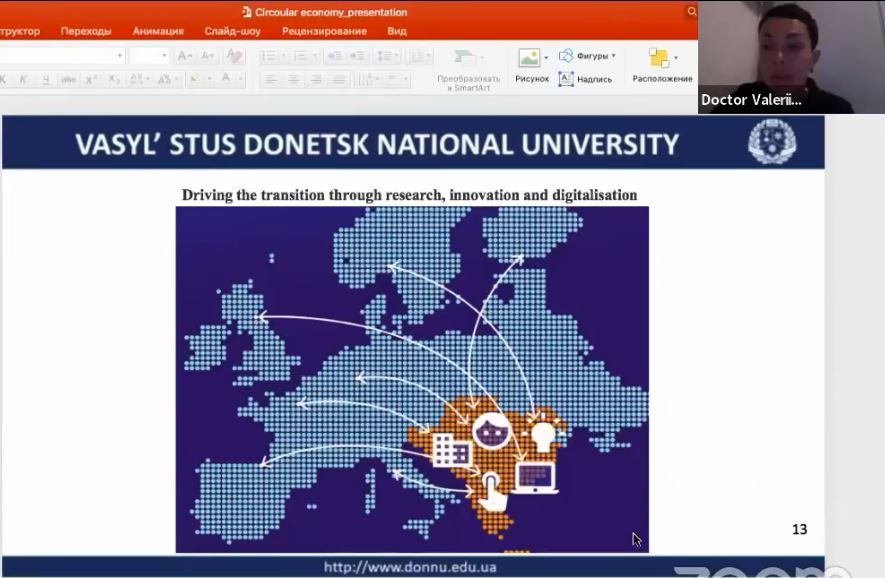
Task: Expand the font color arrow
Action: coord(240,79)
